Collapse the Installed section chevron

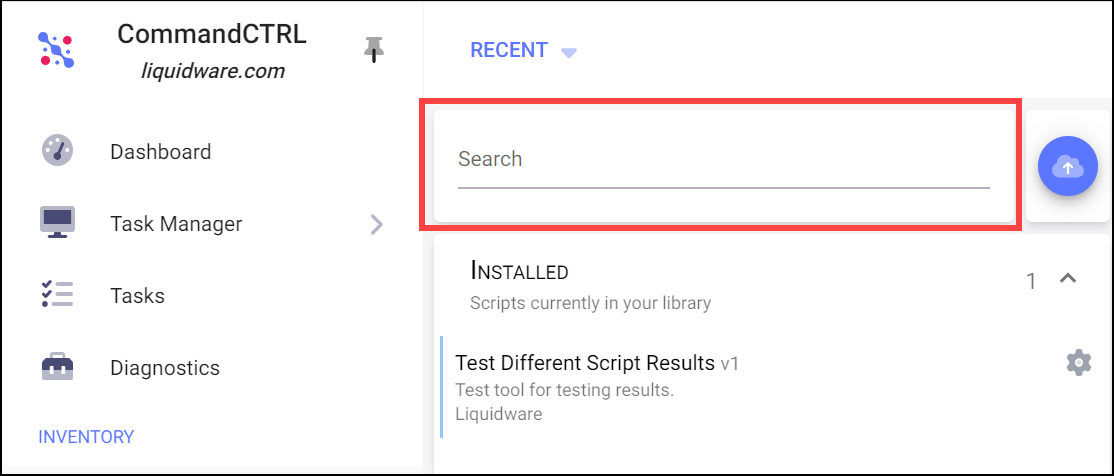tap(1067, 278)
